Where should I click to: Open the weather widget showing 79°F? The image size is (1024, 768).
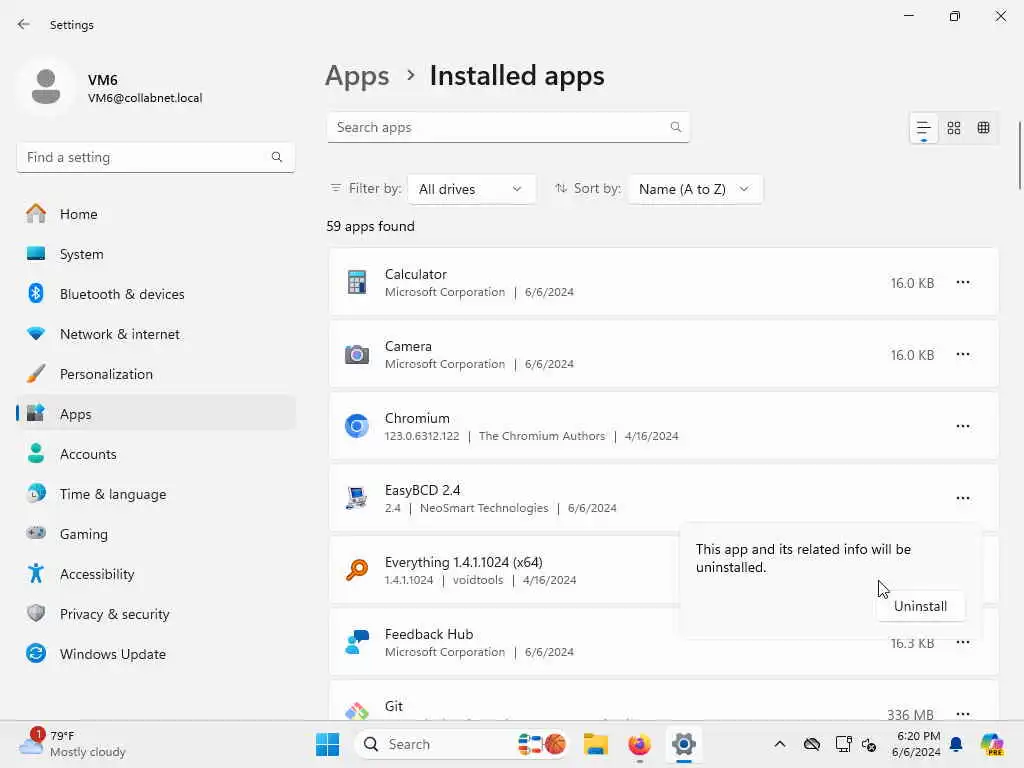72,744
